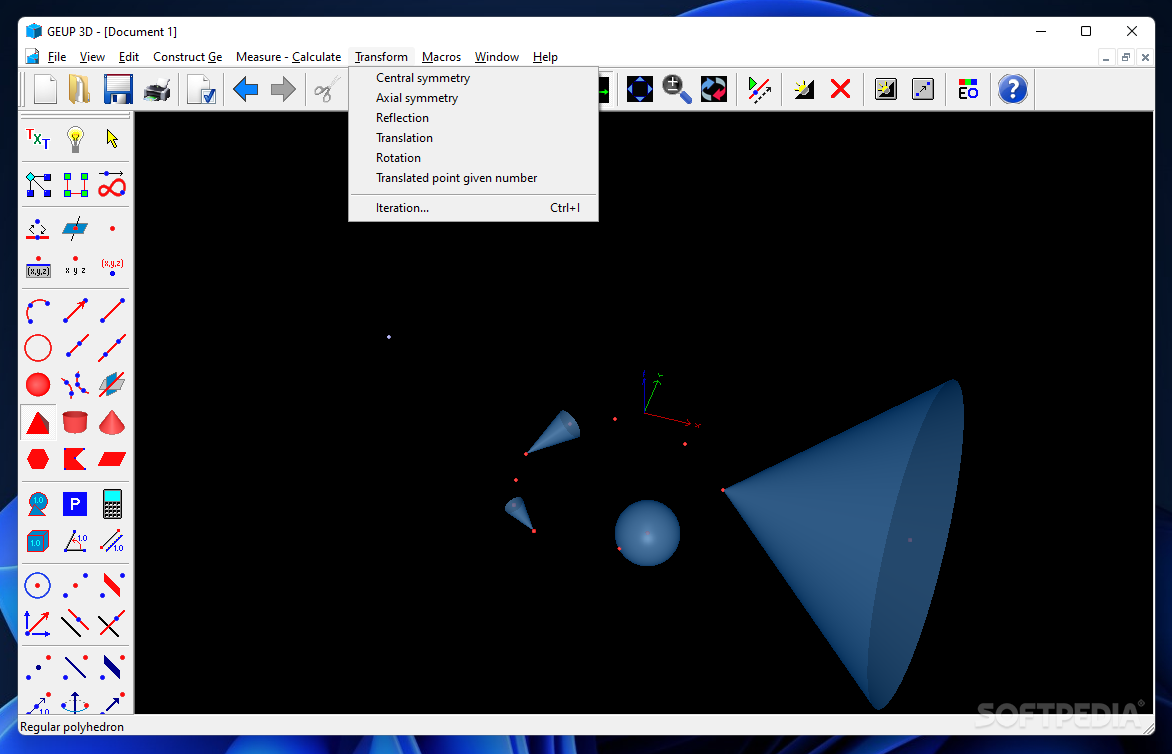Open the File menu
Image resolution: width=1172 pixels, height=754 pixels.
click(x=56, y=57)
